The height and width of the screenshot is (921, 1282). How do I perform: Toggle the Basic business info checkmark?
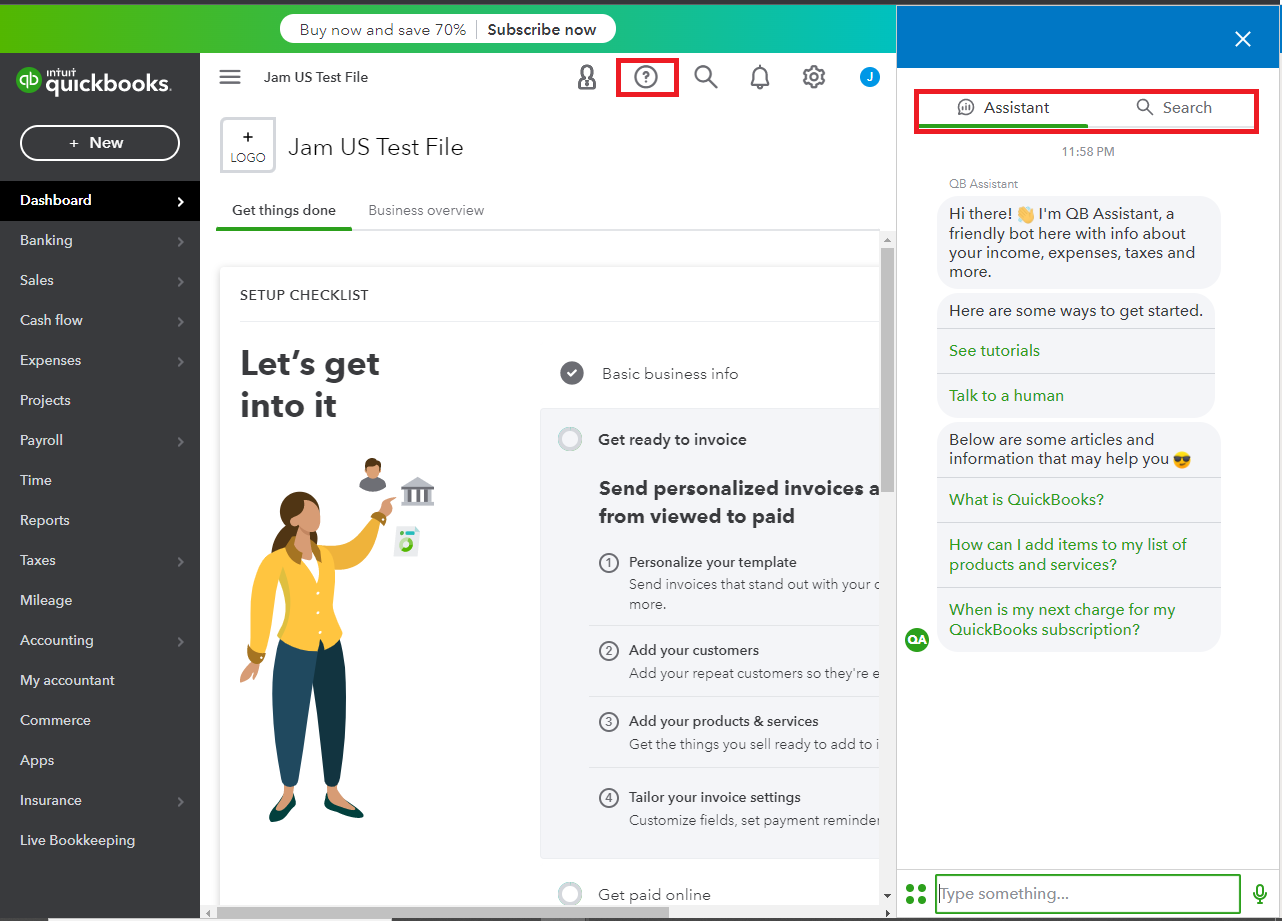click(x=571, y=373)
